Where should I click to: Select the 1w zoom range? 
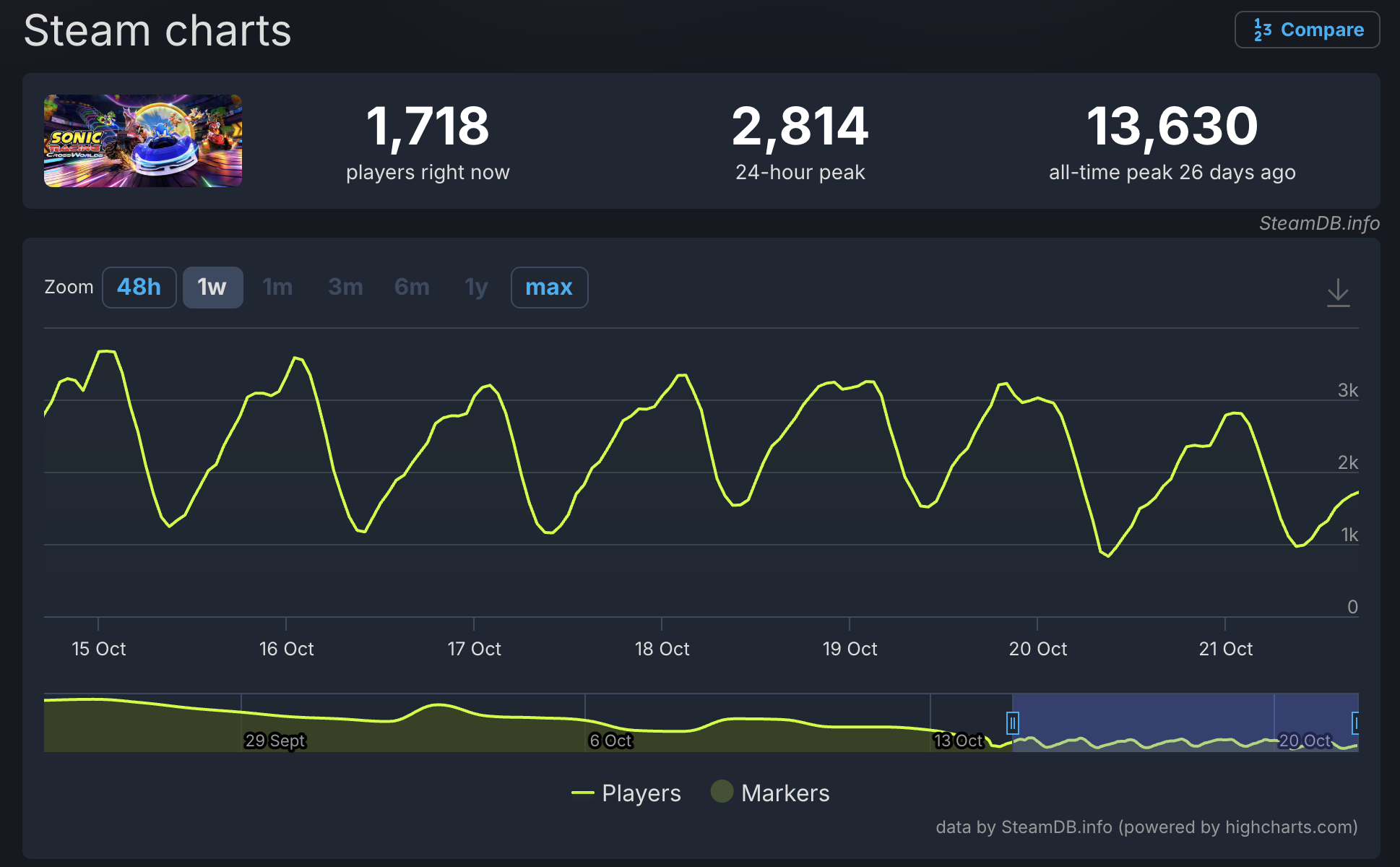point(212,288)
